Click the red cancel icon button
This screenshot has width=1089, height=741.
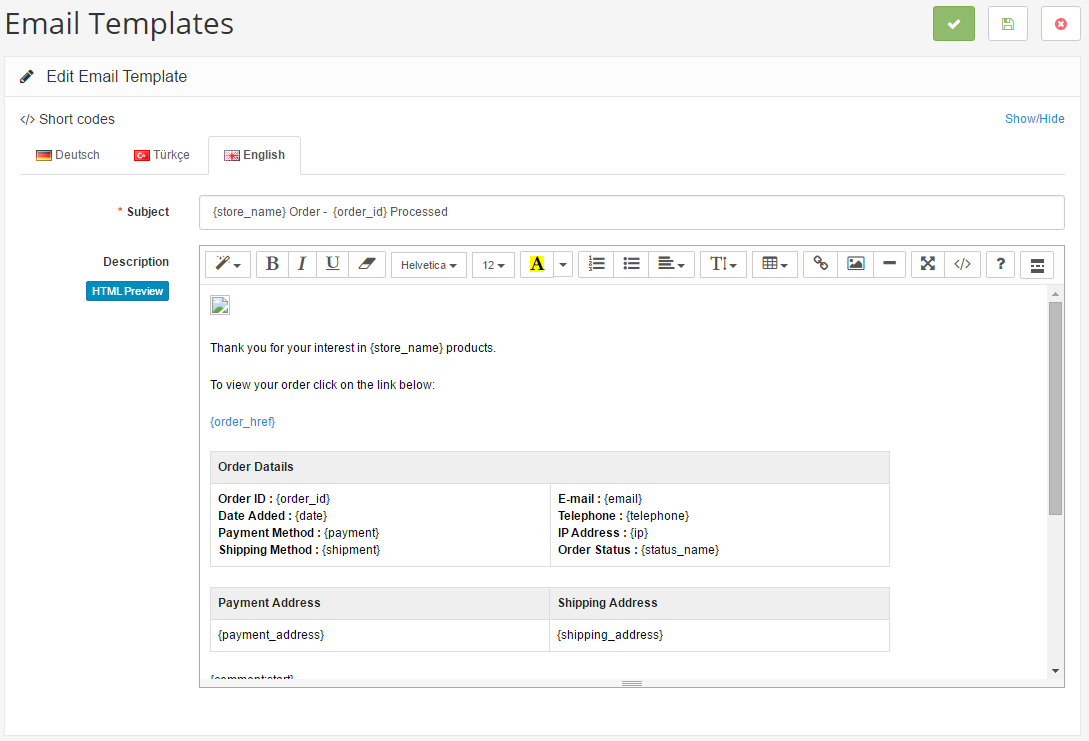(1061, 24)
